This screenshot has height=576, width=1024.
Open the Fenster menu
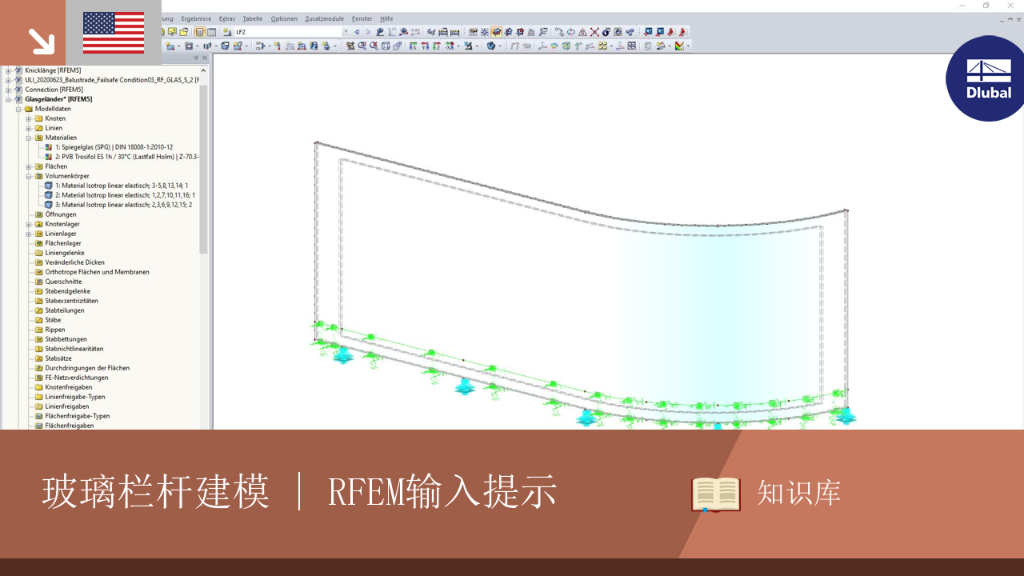pyautogui.click(x=362, y=19)
